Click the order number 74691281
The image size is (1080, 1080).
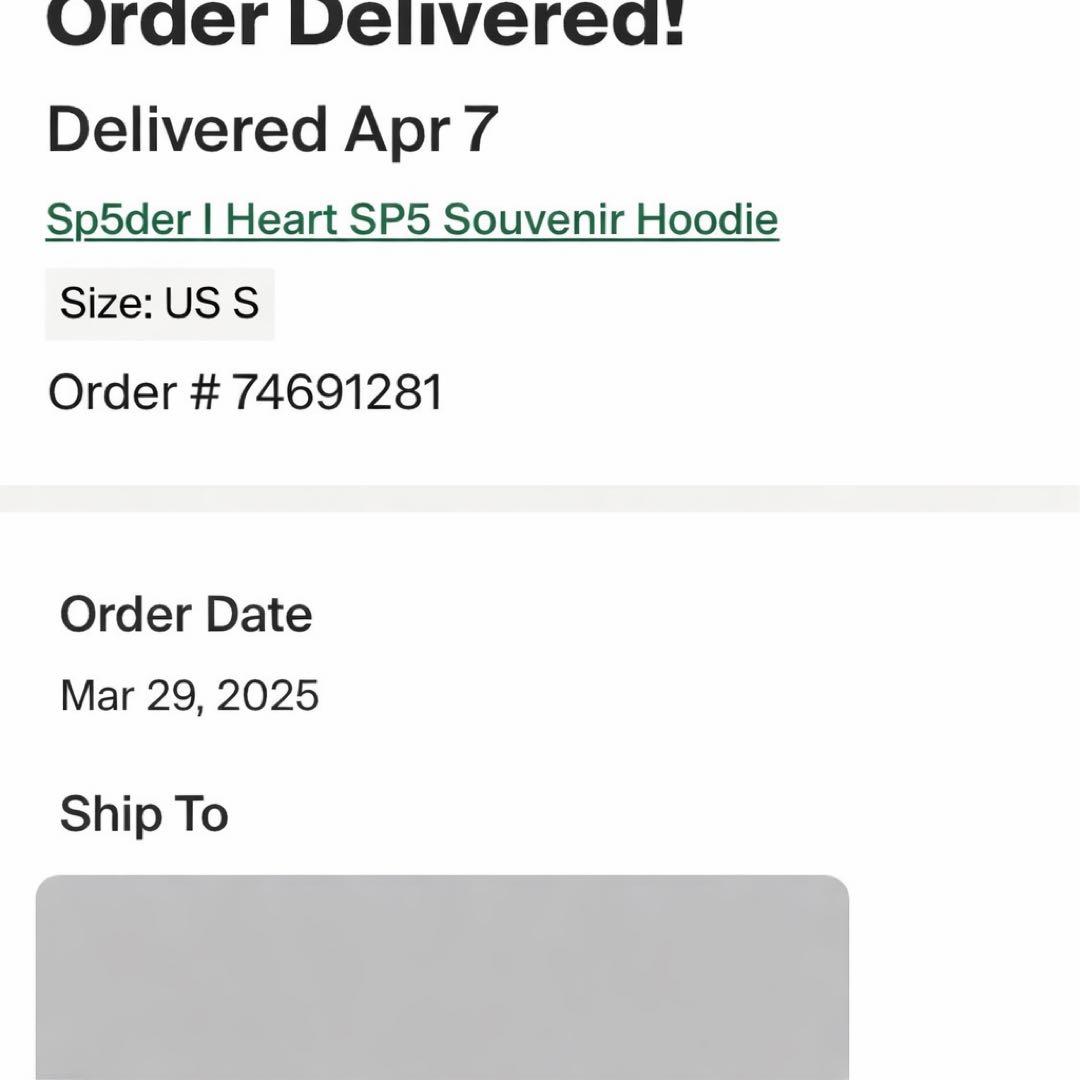coord(337,392)
